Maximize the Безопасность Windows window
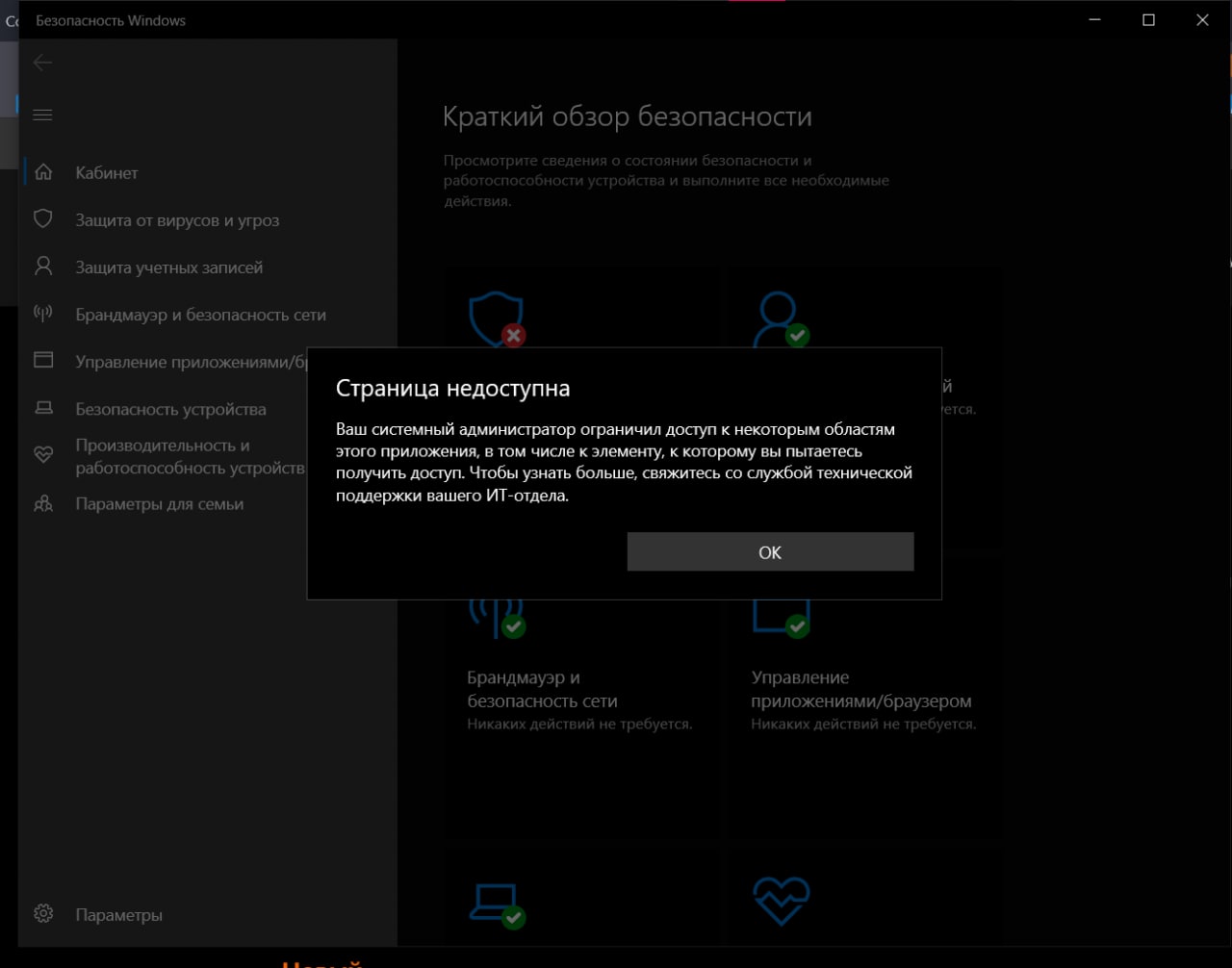The width and height of the screenshot is (1232, 968). [x=1148, y=20]
